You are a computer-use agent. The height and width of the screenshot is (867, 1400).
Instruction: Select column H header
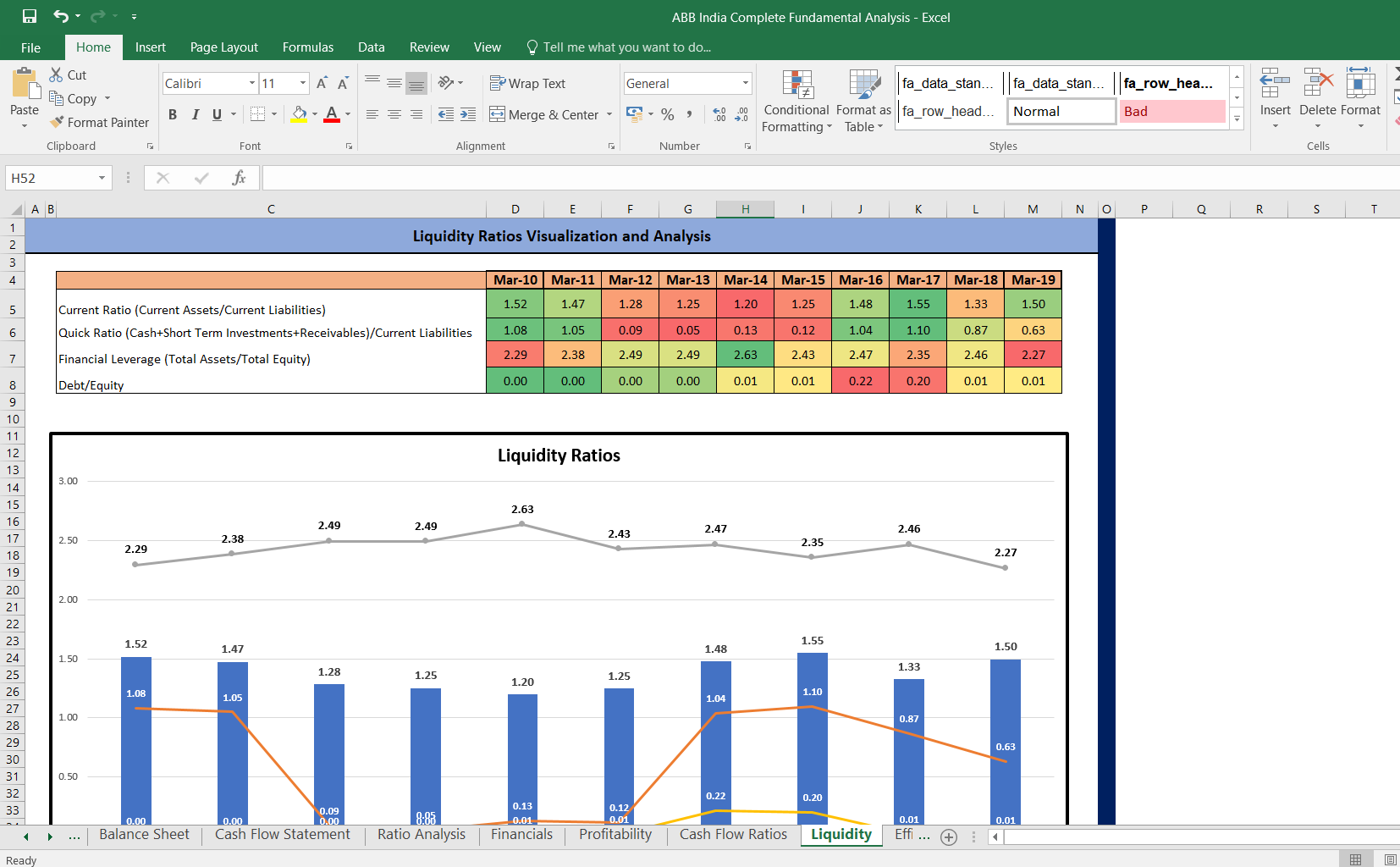coord(745,209)
